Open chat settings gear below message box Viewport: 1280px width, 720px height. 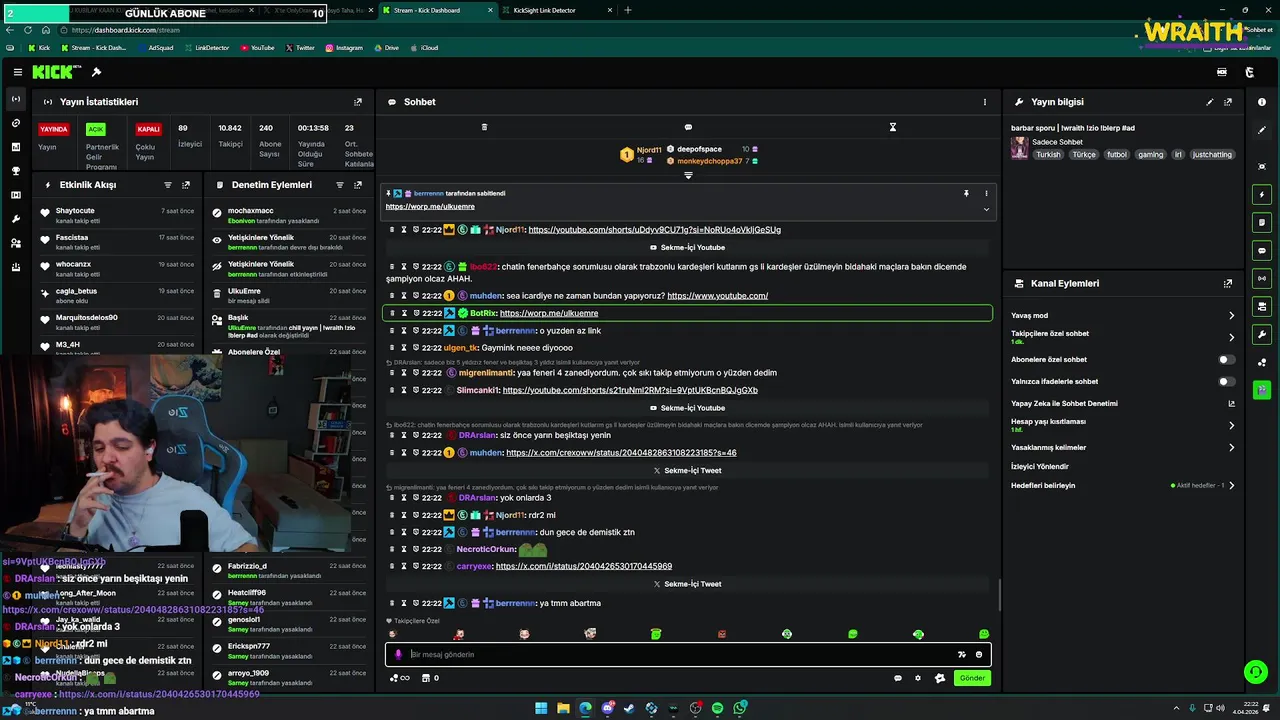tap(918, 678)
